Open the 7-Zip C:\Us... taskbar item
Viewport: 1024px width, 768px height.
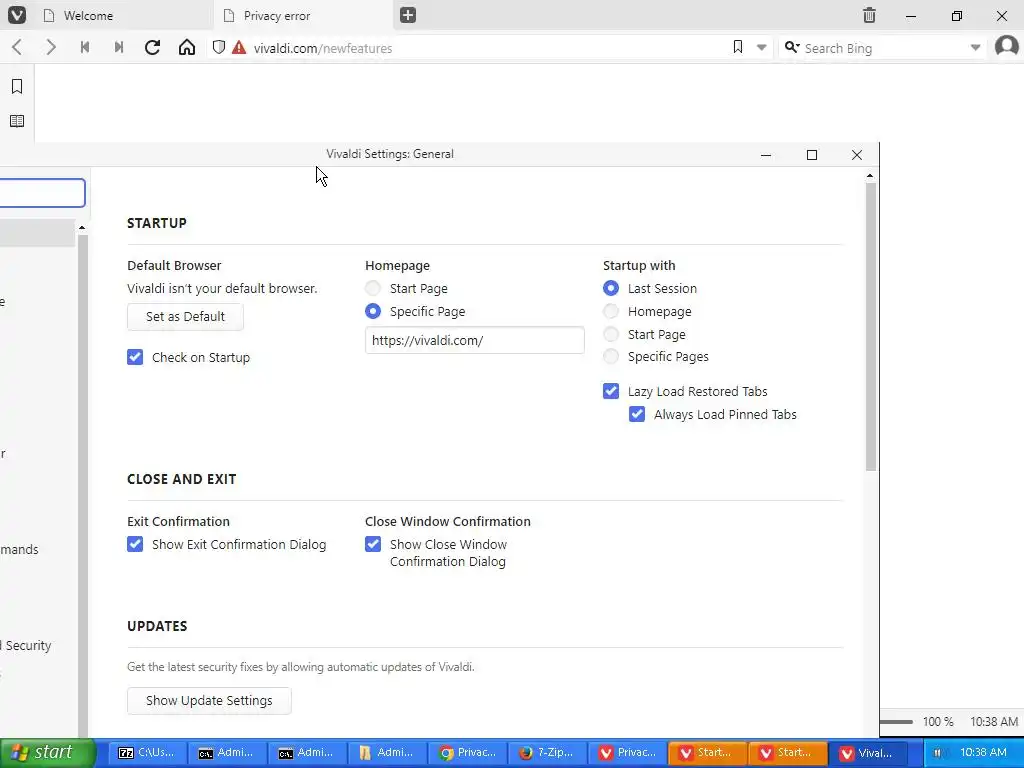(x=147, y=752)
